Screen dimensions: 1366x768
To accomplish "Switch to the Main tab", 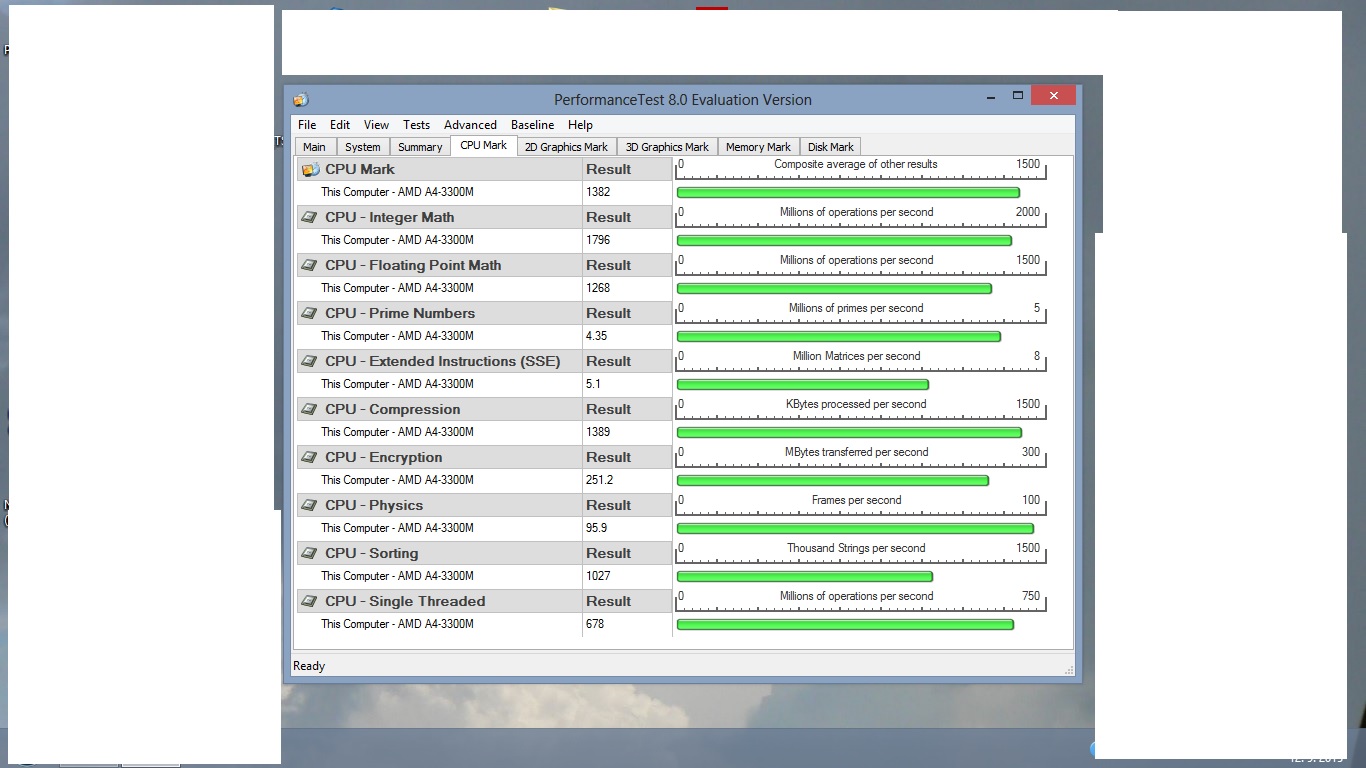I will pyautogui.click(x=314, y=147).
